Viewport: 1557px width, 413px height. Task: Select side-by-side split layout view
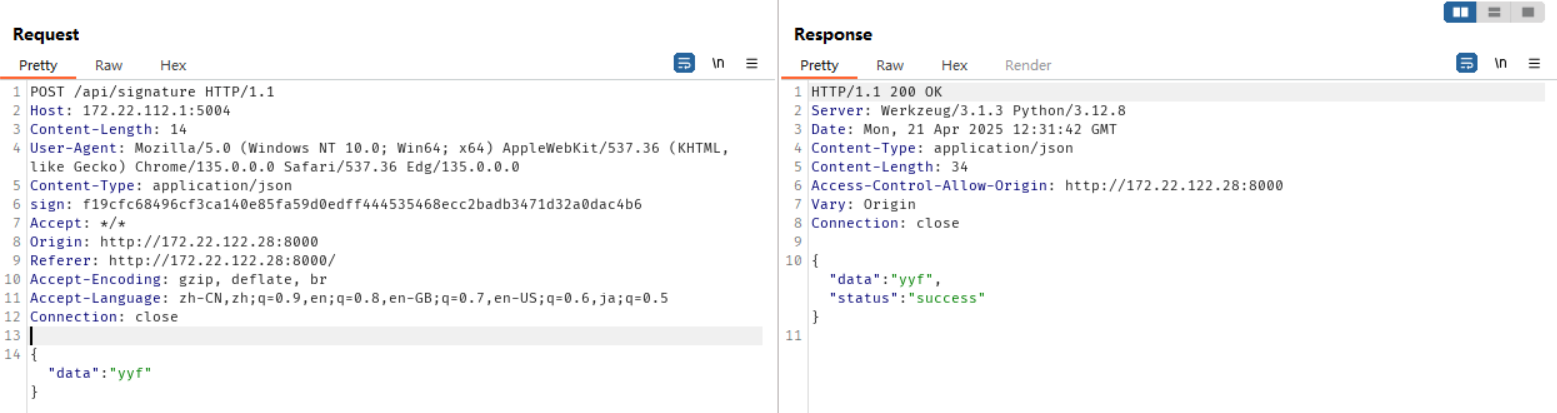click(x=1461, y=12)
